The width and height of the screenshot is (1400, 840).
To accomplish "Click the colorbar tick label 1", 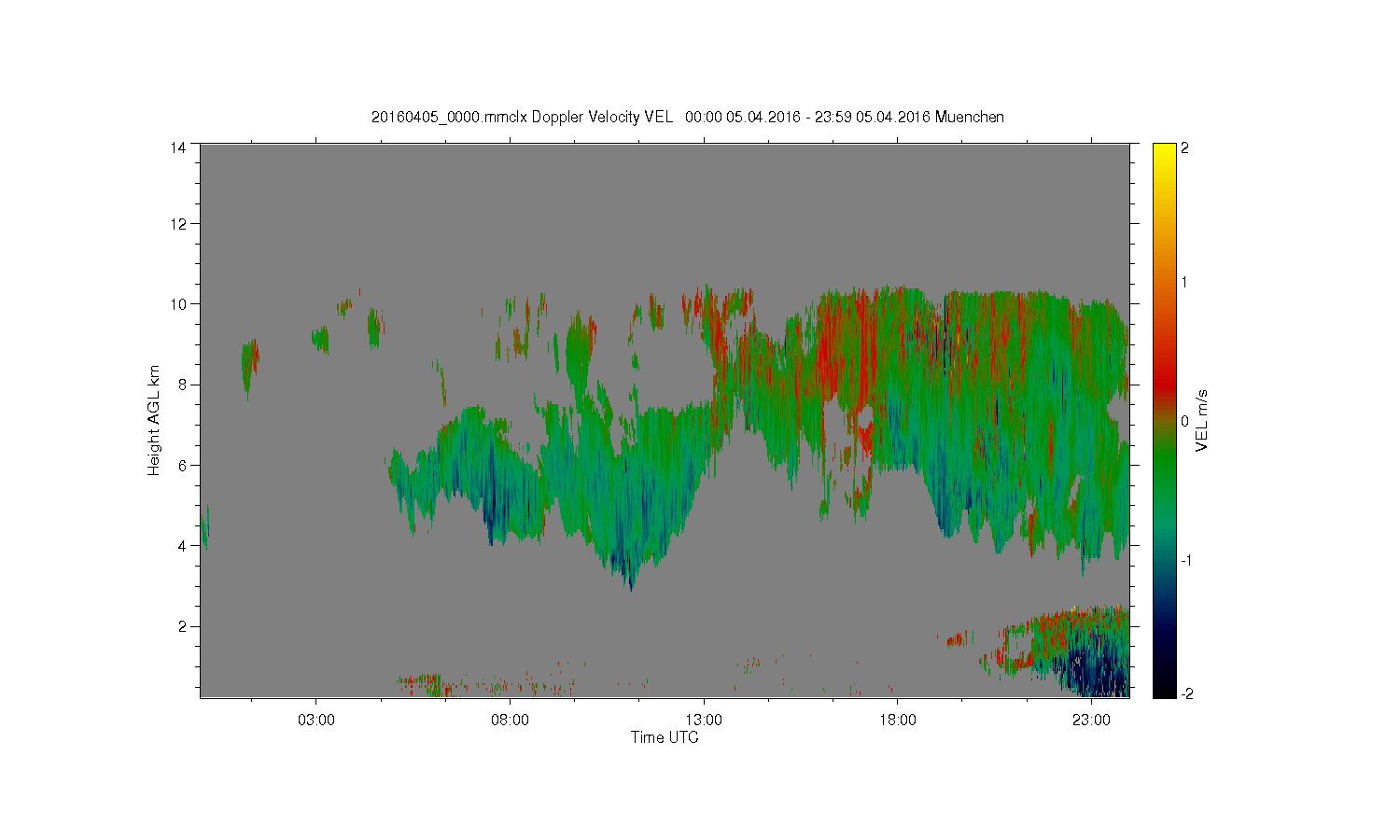I will coord(1185,282).
